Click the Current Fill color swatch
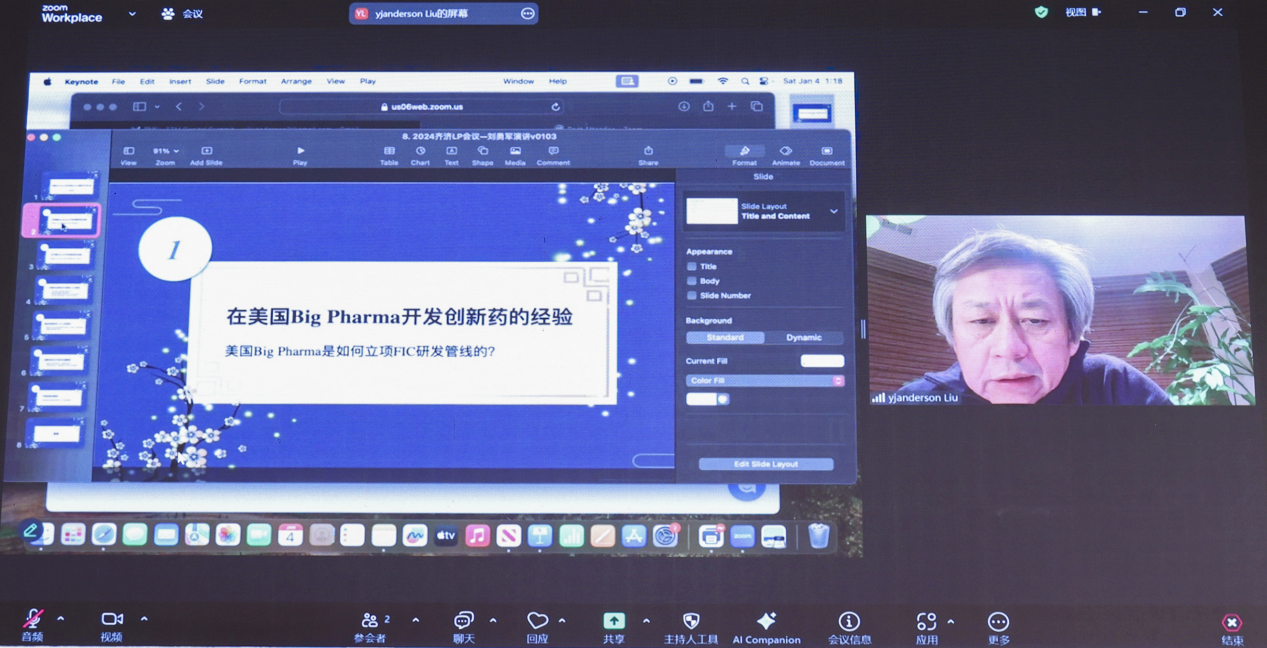 click(822, 361)
